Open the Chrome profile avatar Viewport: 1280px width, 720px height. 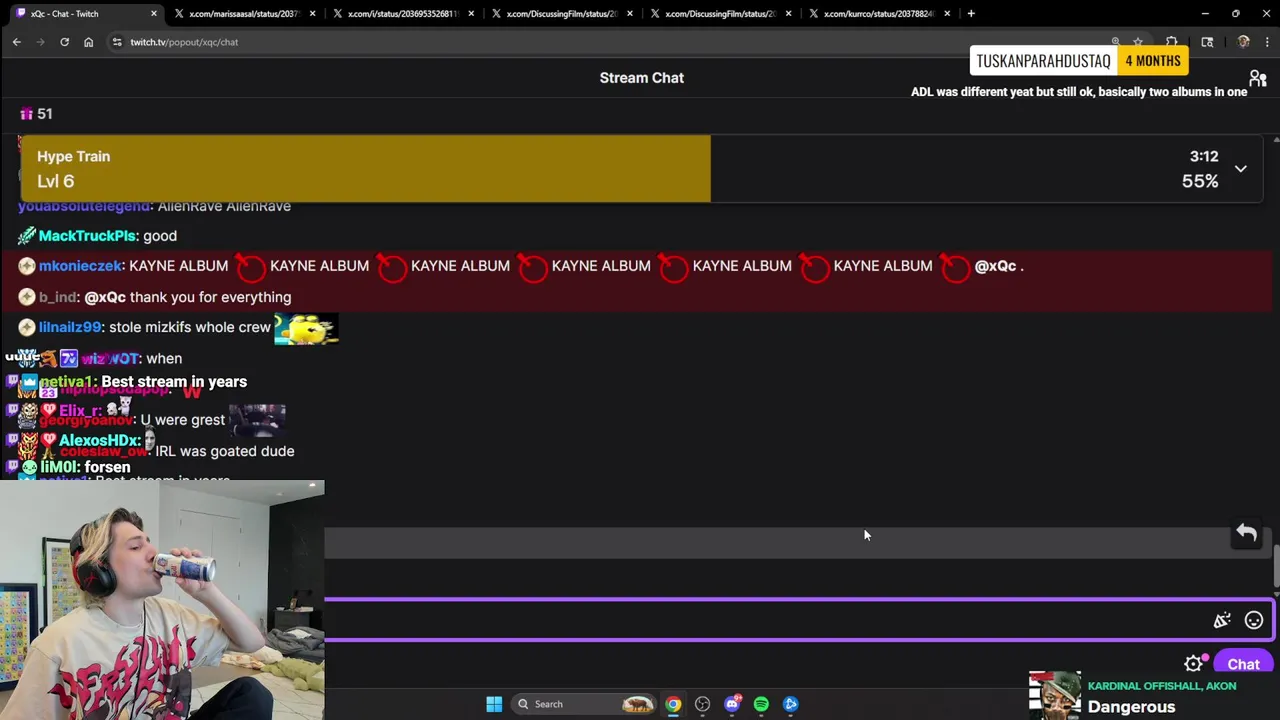click(1243, 42)
